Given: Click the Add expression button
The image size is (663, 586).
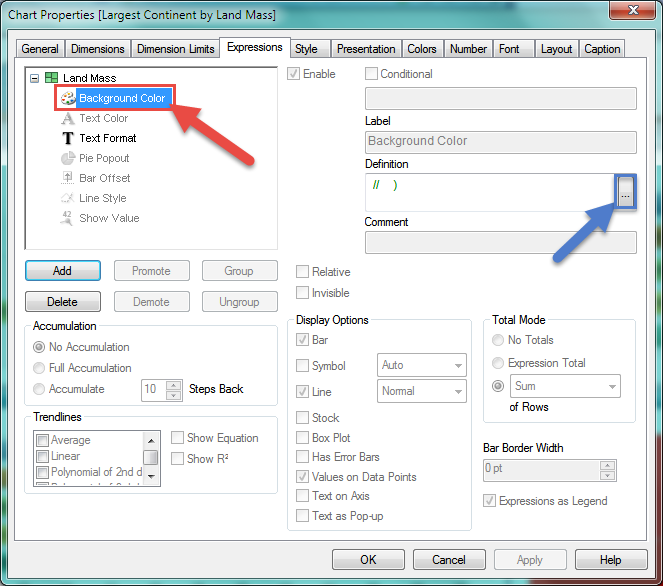Looking at the screenshot, I should click(x=63, y=271).
